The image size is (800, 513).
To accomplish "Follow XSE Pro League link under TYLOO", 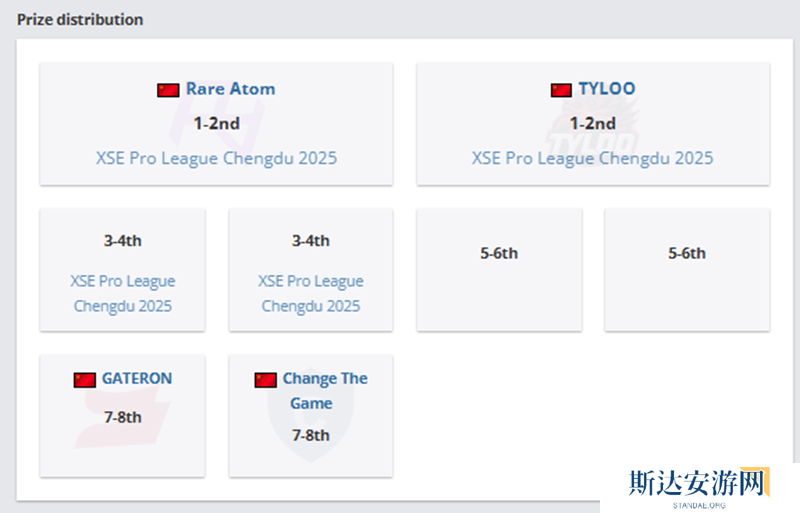I will point(592,158).
